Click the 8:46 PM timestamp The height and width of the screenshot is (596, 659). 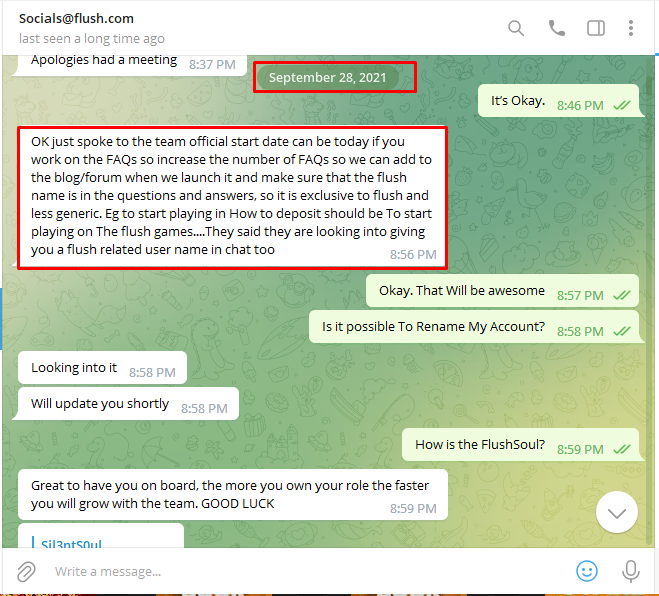580,105
